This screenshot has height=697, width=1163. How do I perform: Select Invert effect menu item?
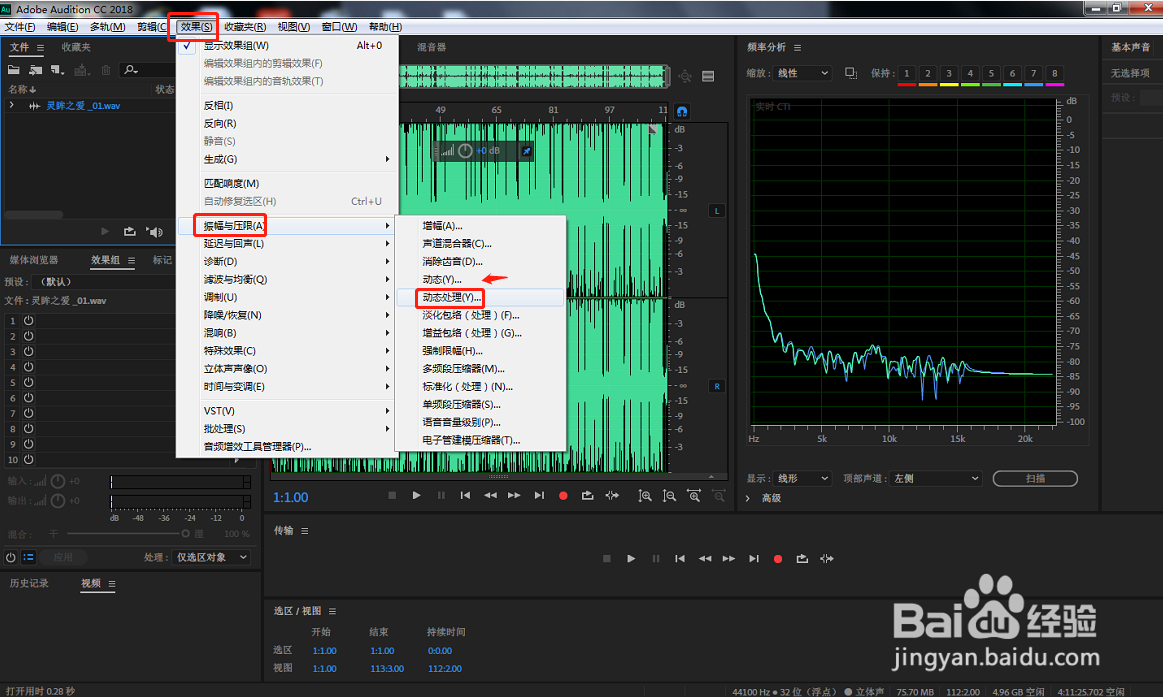(x=286, y=105)
